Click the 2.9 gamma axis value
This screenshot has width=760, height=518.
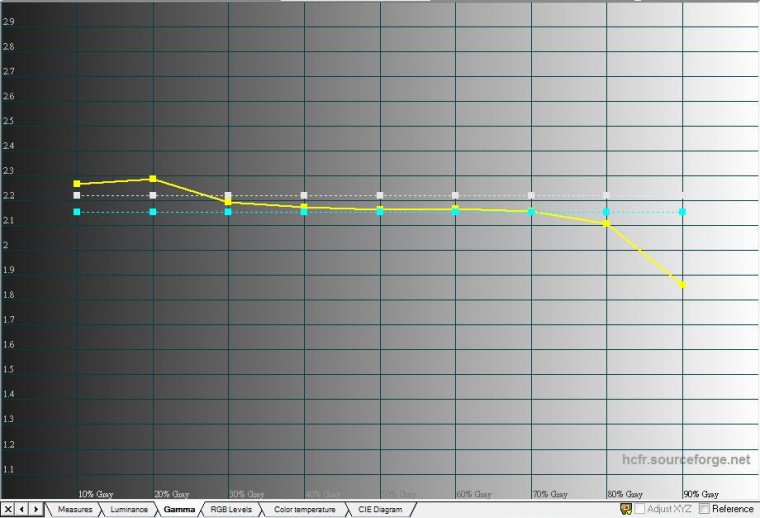pyautogui.click(x=9, y=22)
